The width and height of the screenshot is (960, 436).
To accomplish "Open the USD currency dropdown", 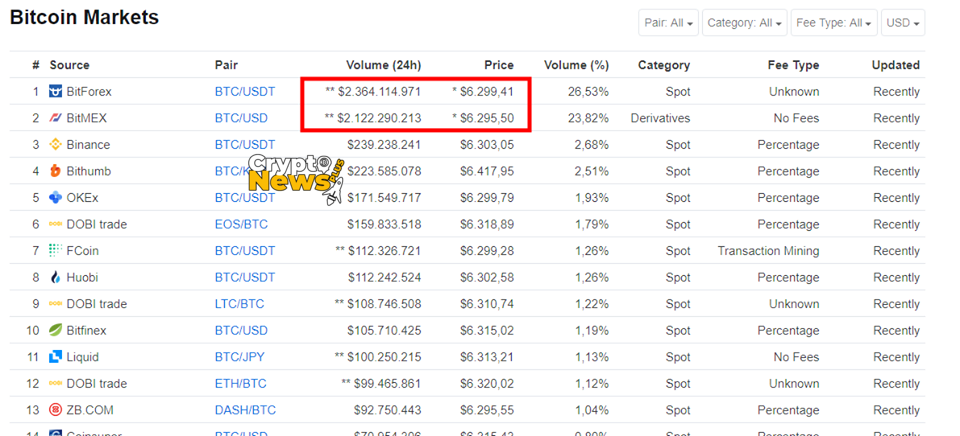I will click(903, 23).
